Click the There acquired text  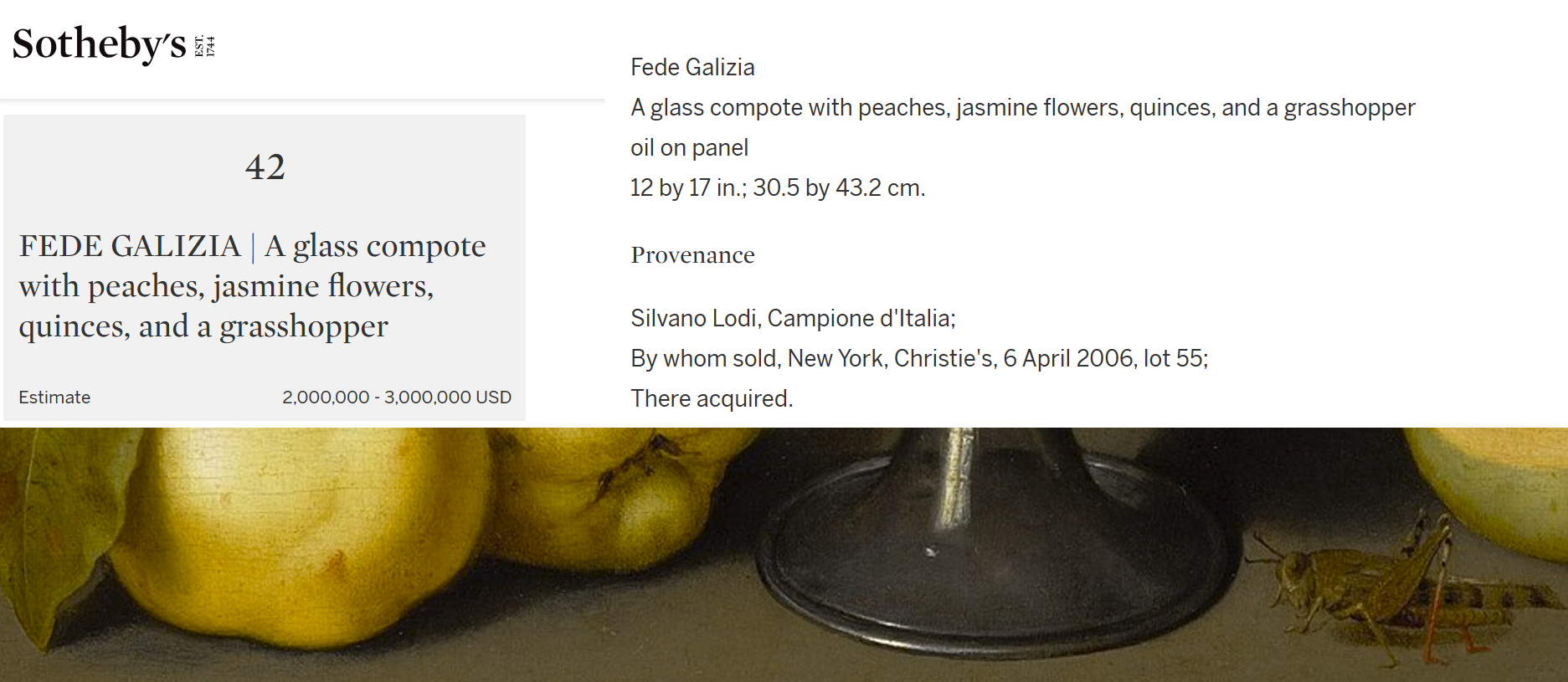712,398
